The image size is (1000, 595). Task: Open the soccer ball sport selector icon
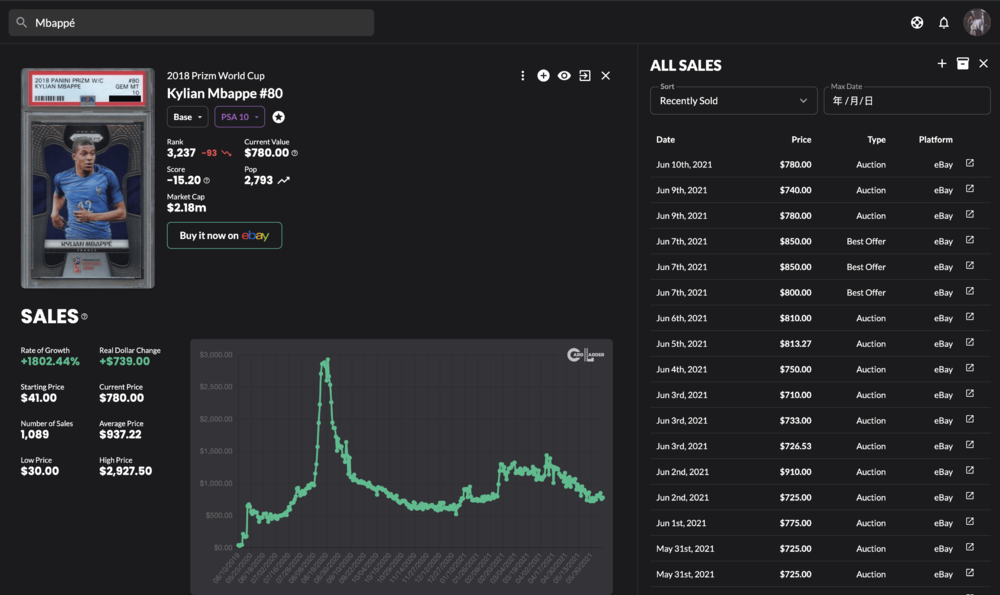tap(916, 23)
